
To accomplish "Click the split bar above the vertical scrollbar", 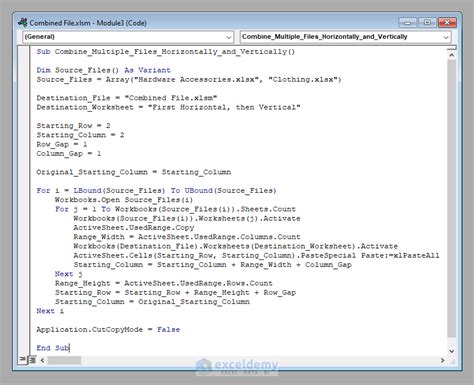I will tap(452, 48).
